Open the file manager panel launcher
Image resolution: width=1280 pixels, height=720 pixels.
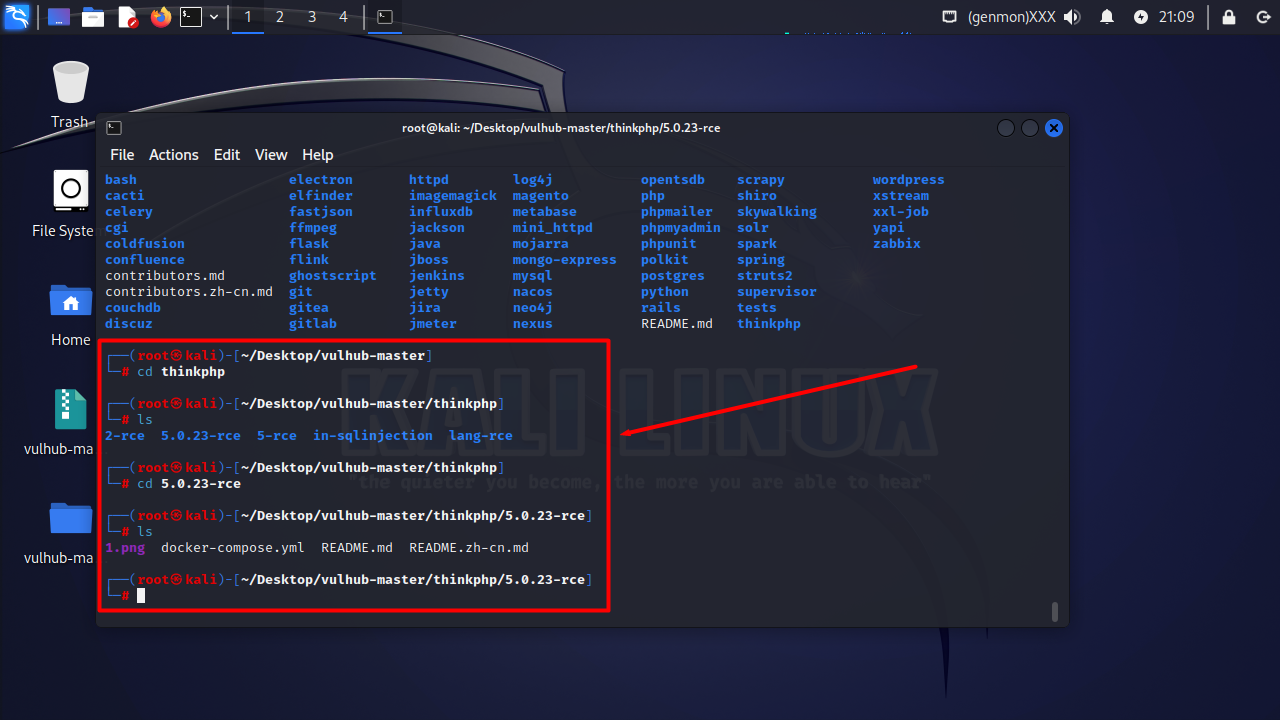pos(93,17)
